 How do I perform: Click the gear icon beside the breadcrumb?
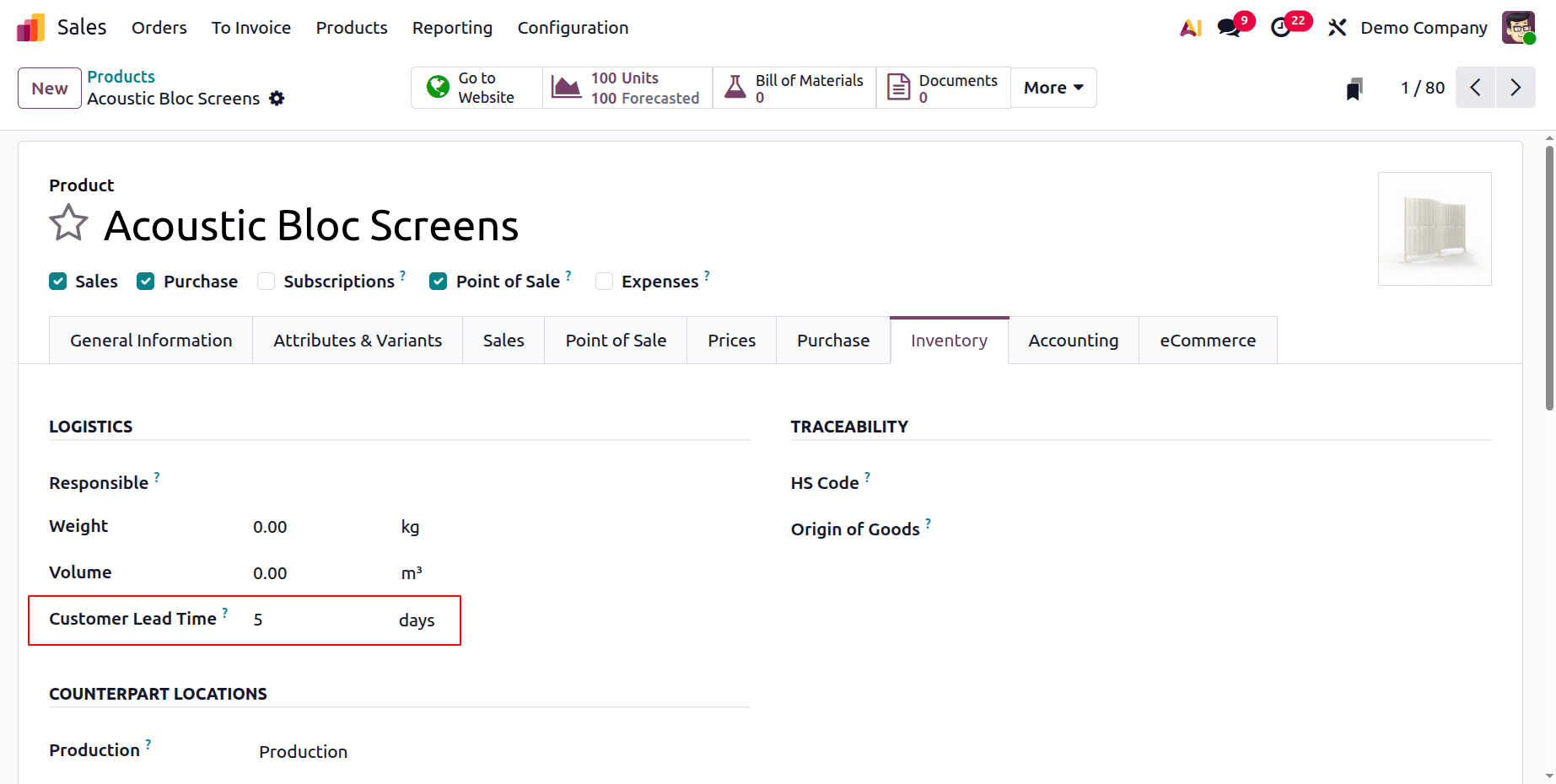(277, 99)
